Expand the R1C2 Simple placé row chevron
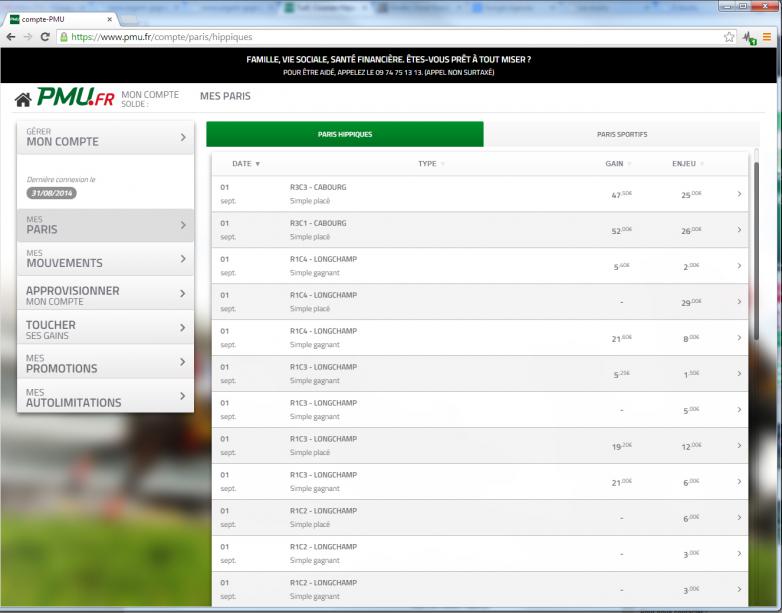Viewport: 782px width, 613px height. click(x=739, y=517)
